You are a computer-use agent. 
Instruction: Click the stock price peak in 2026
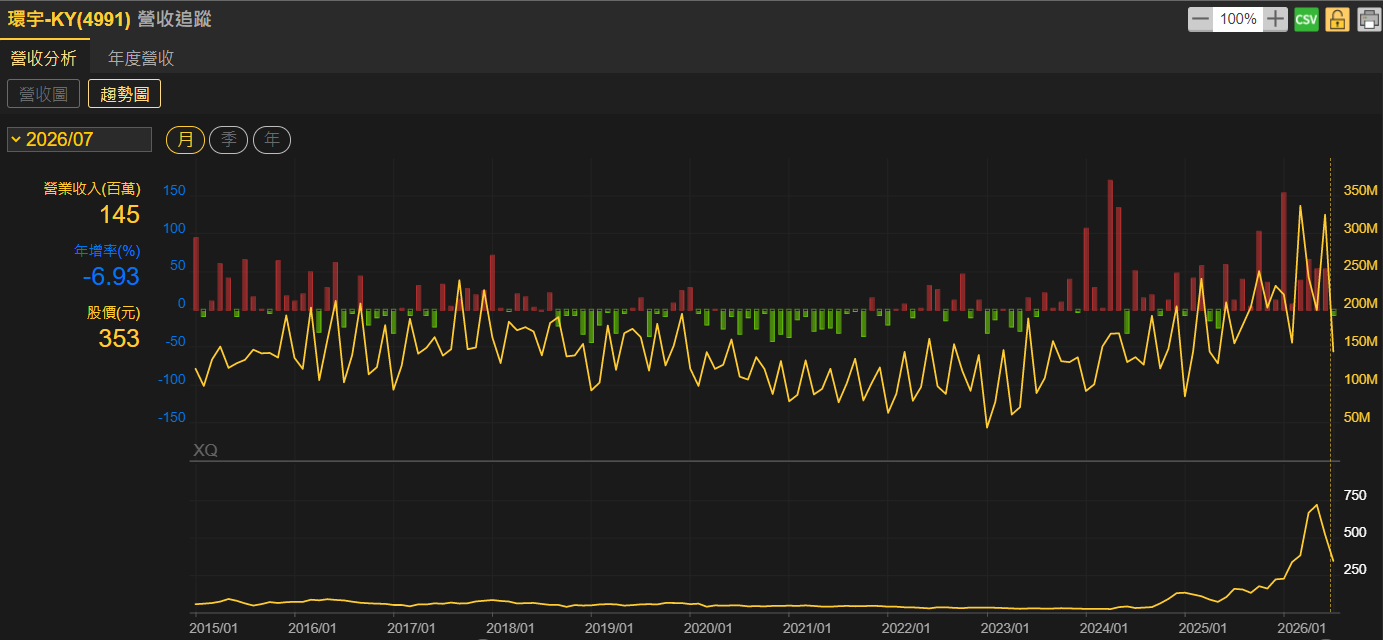(x=1316, y=505)
